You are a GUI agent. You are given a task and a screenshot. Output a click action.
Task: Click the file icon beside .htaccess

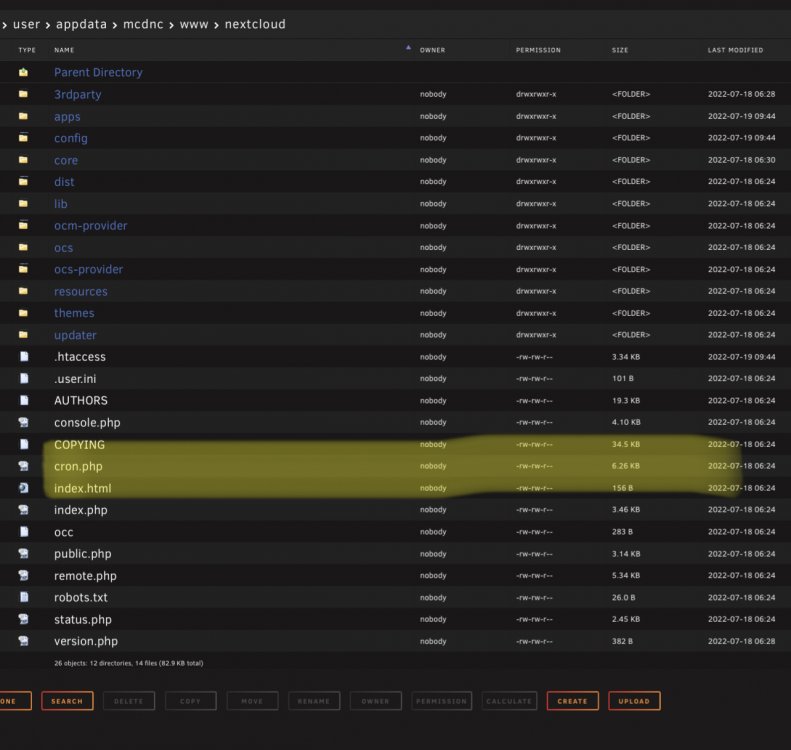point(24,357)
